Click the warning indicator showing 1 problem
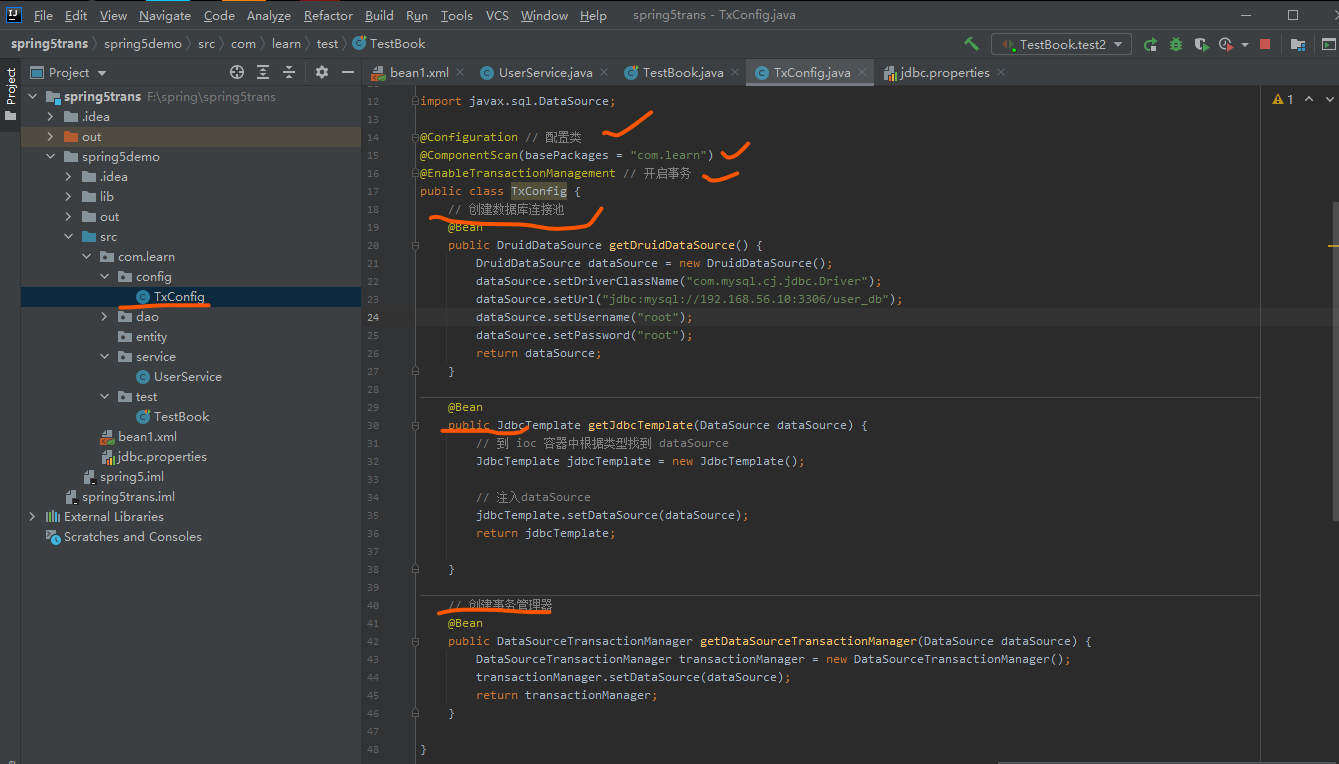This screenshot has width=1339, height=764. pos(1283,99)
